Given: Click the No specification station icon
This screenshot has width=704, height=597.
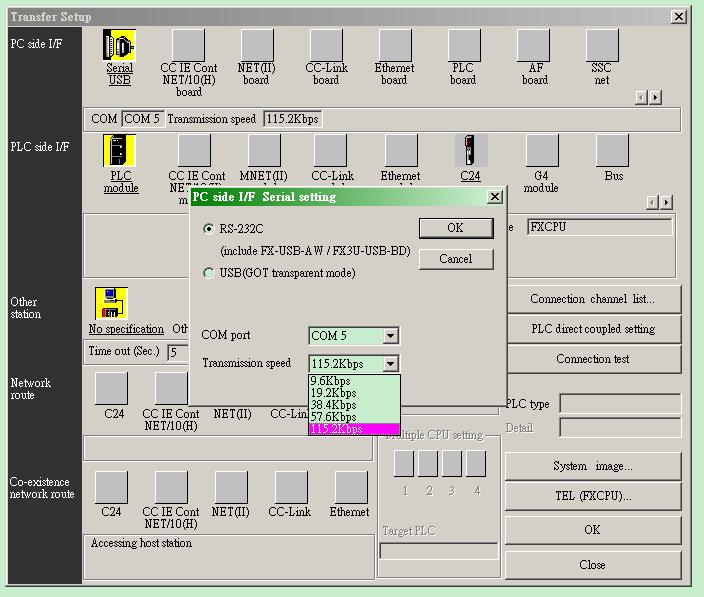Looking at the screenshot, I should [112, 304].
